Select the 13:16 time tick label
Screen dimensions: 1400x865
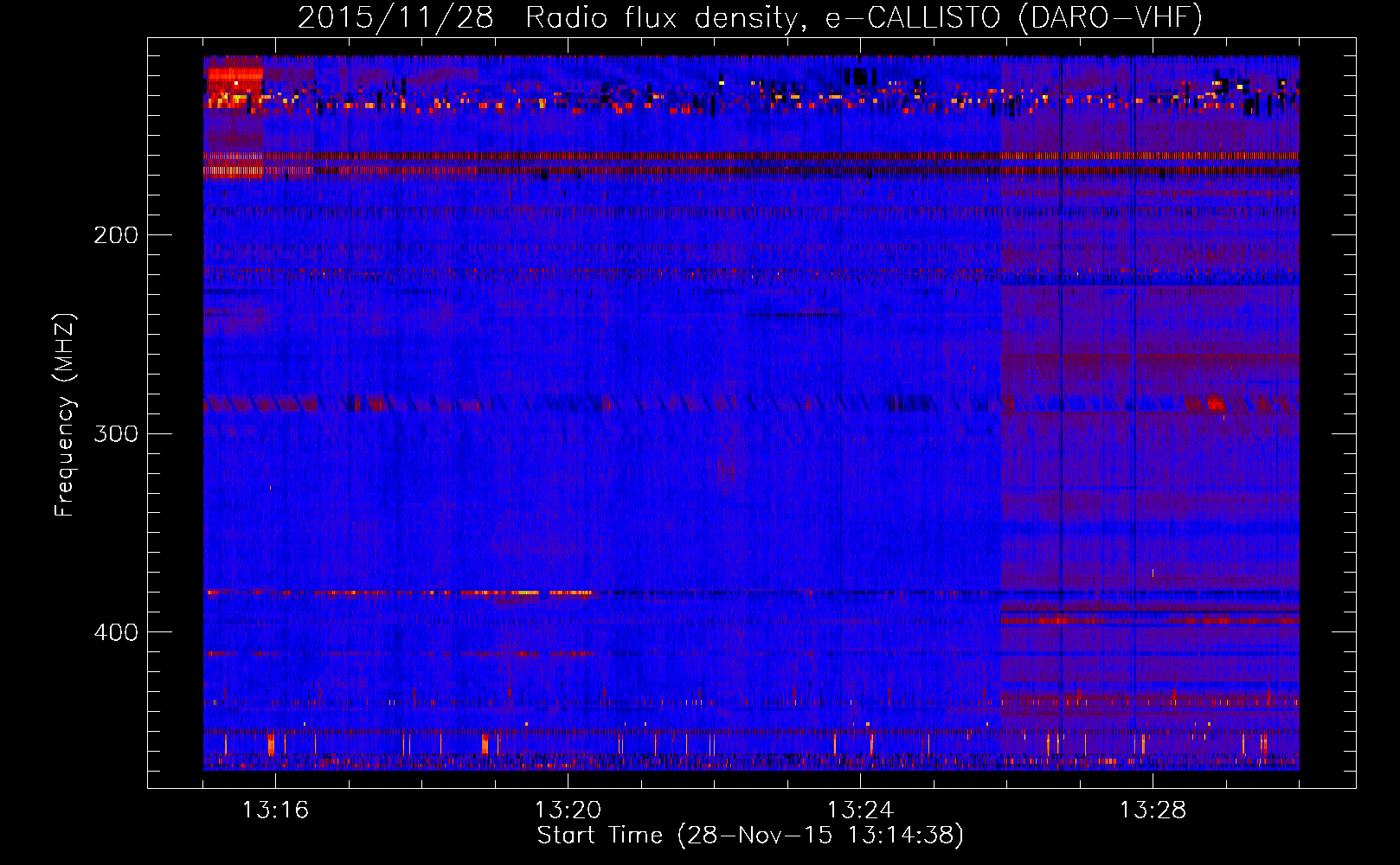275,811
